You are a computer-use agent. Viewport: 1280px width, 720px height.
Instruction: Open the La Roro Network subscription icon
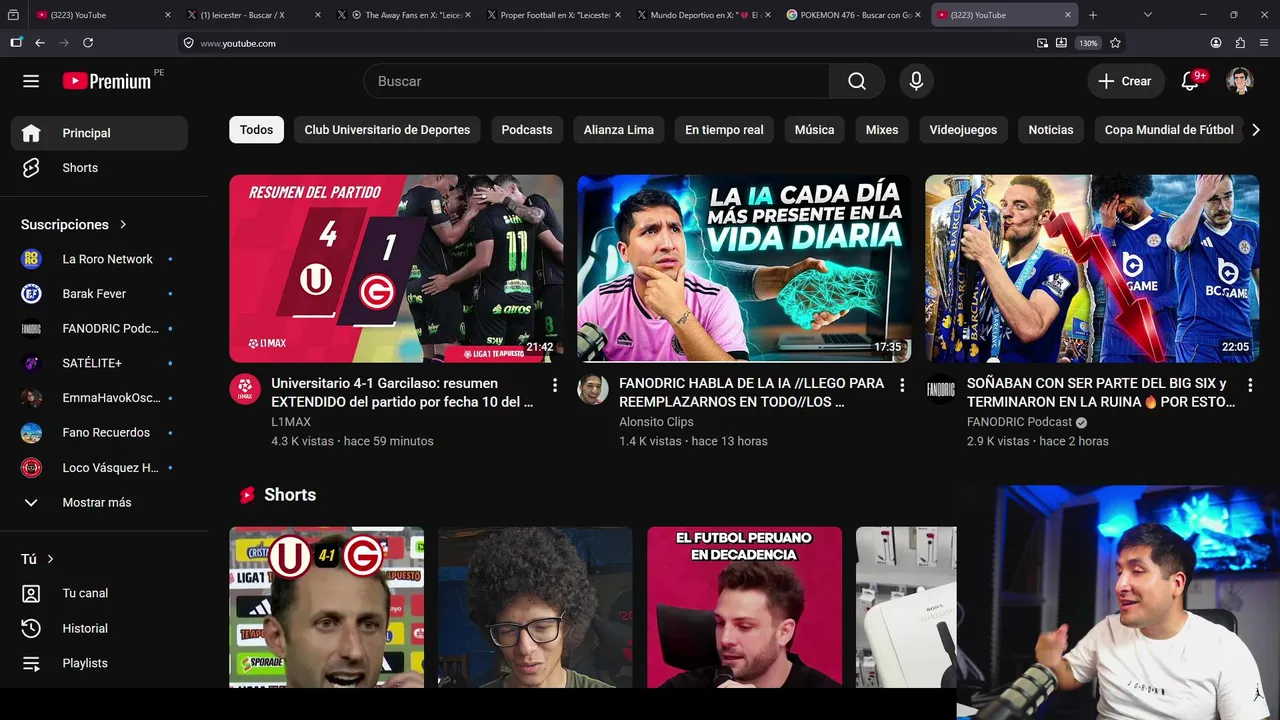click(x=31, y=259)
